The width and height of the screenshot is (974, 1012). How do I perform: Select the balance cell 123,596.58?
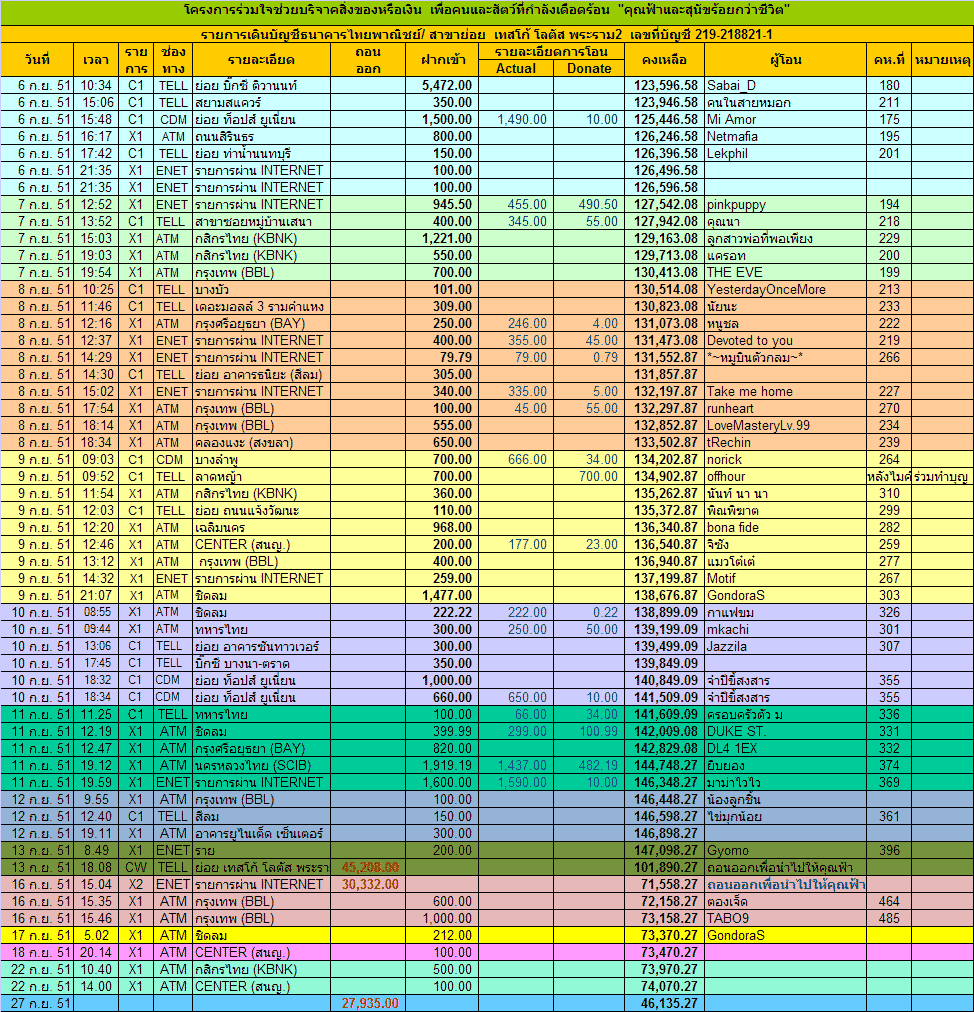pos(665,85)
